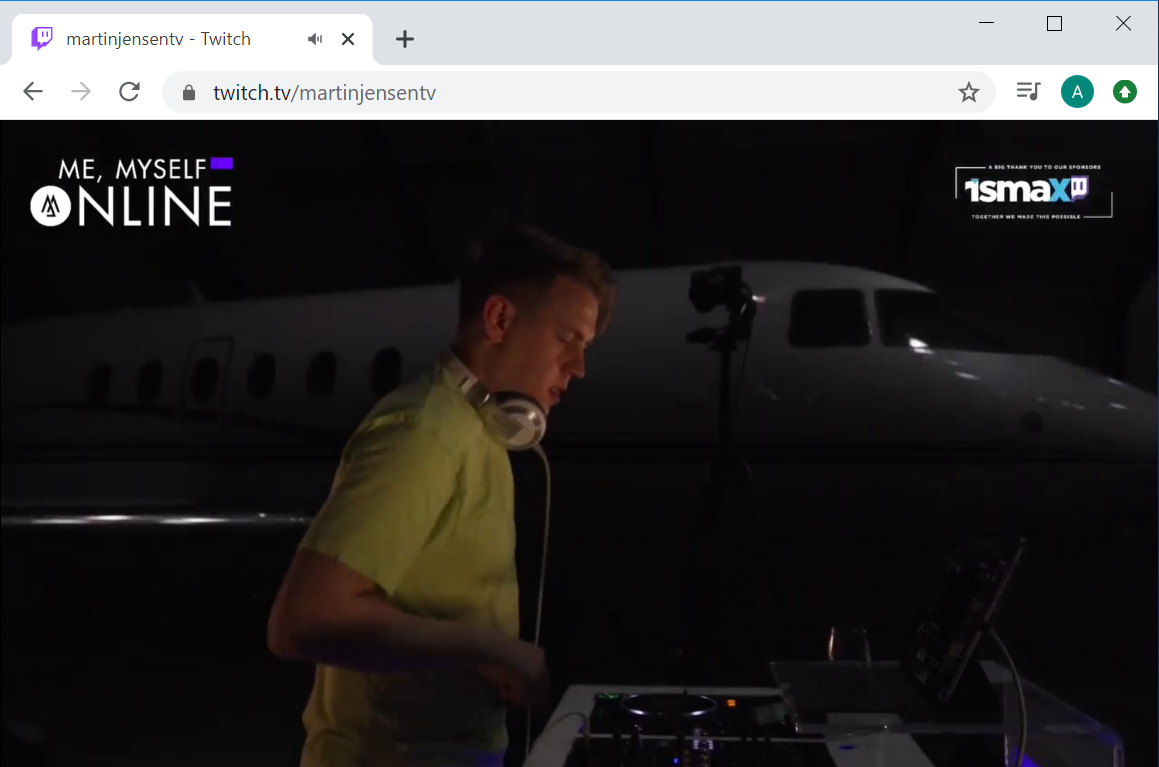
Task: Open the Chrome profile avatar "A"
Action: click(x=1077, y=93)
